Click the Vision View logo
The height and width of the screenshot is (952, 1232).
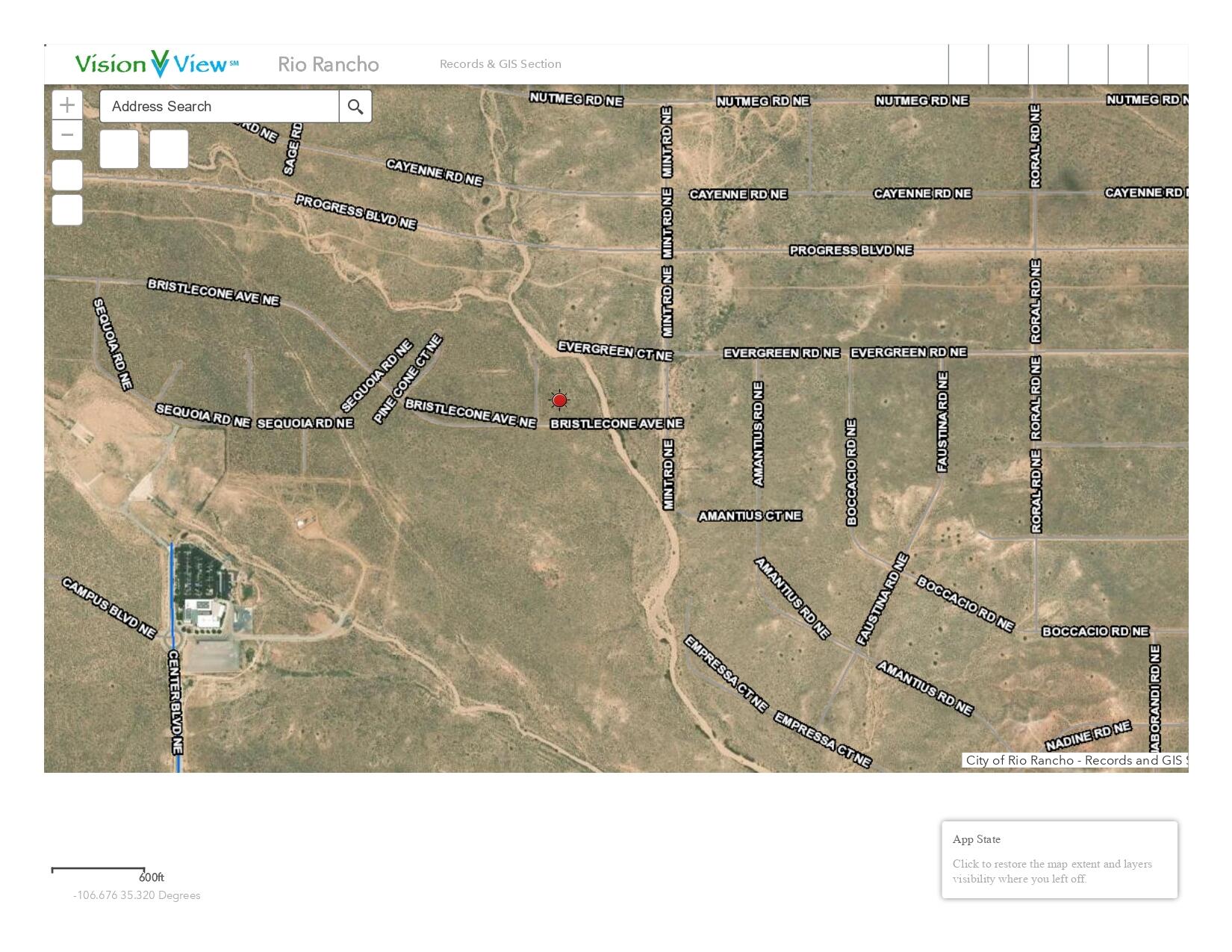pos(157,64)
